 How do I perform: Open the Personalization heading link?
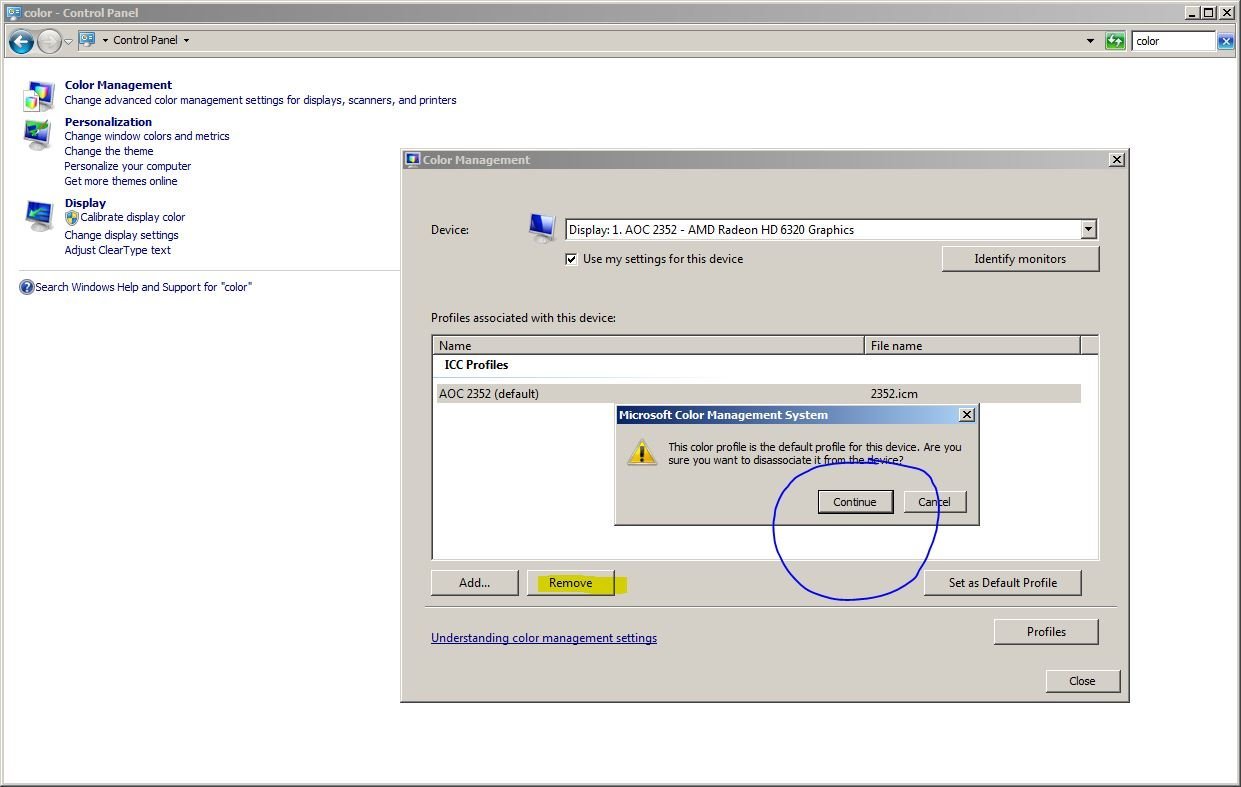[x=108, y=122]
